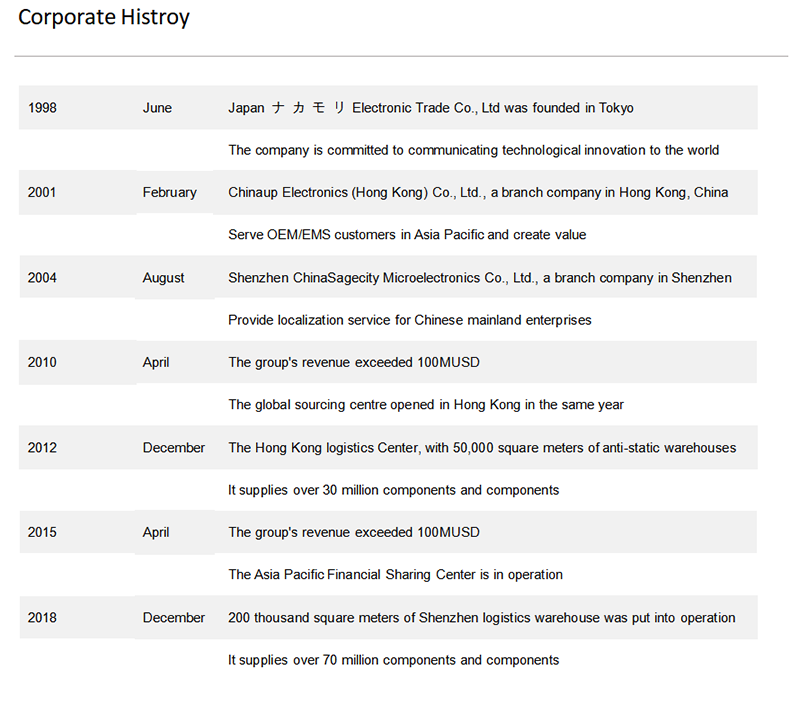
Task: Select the 2004 year cell
Action: [x=43, y=278]
